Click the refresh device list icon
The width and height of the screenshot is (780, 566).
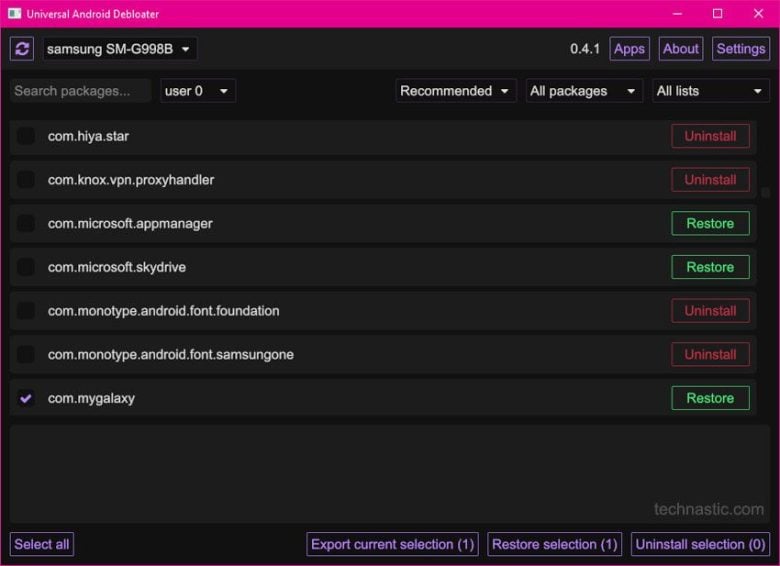(x=22, y=49)
